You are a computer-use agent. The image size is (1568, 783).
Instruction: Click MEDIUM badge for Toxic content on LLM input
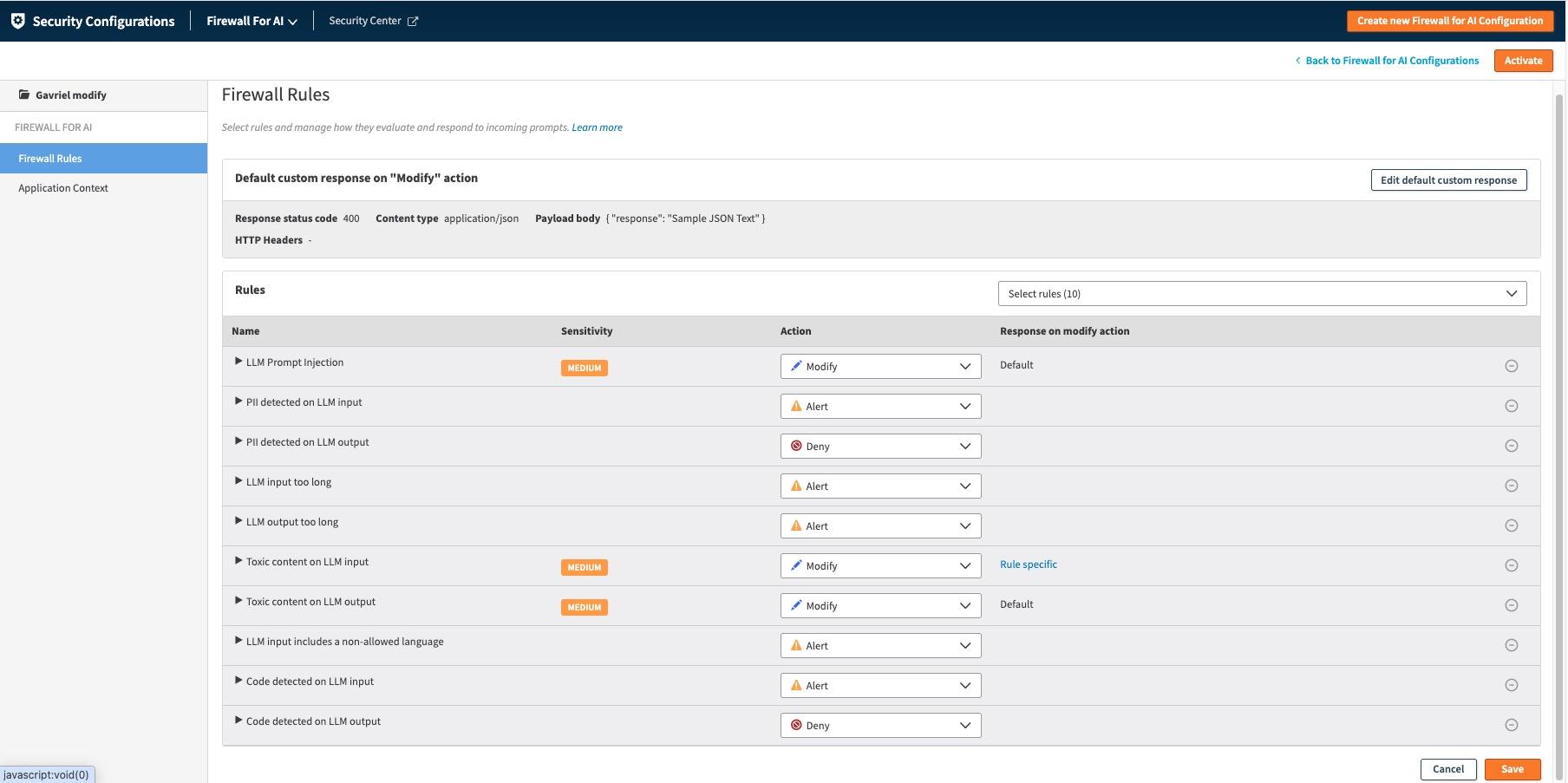click(x=584, y=567)
